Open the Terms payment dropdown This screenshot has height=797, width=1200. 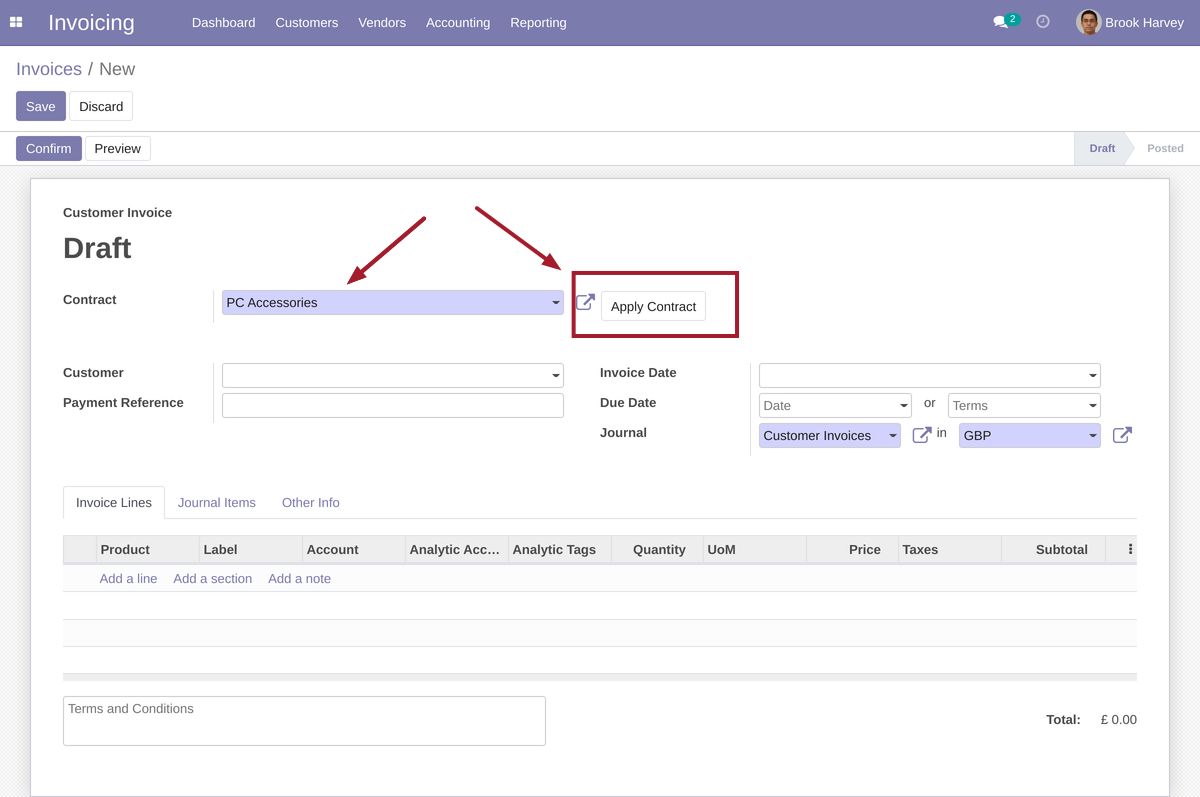(x=1023, y=406)
